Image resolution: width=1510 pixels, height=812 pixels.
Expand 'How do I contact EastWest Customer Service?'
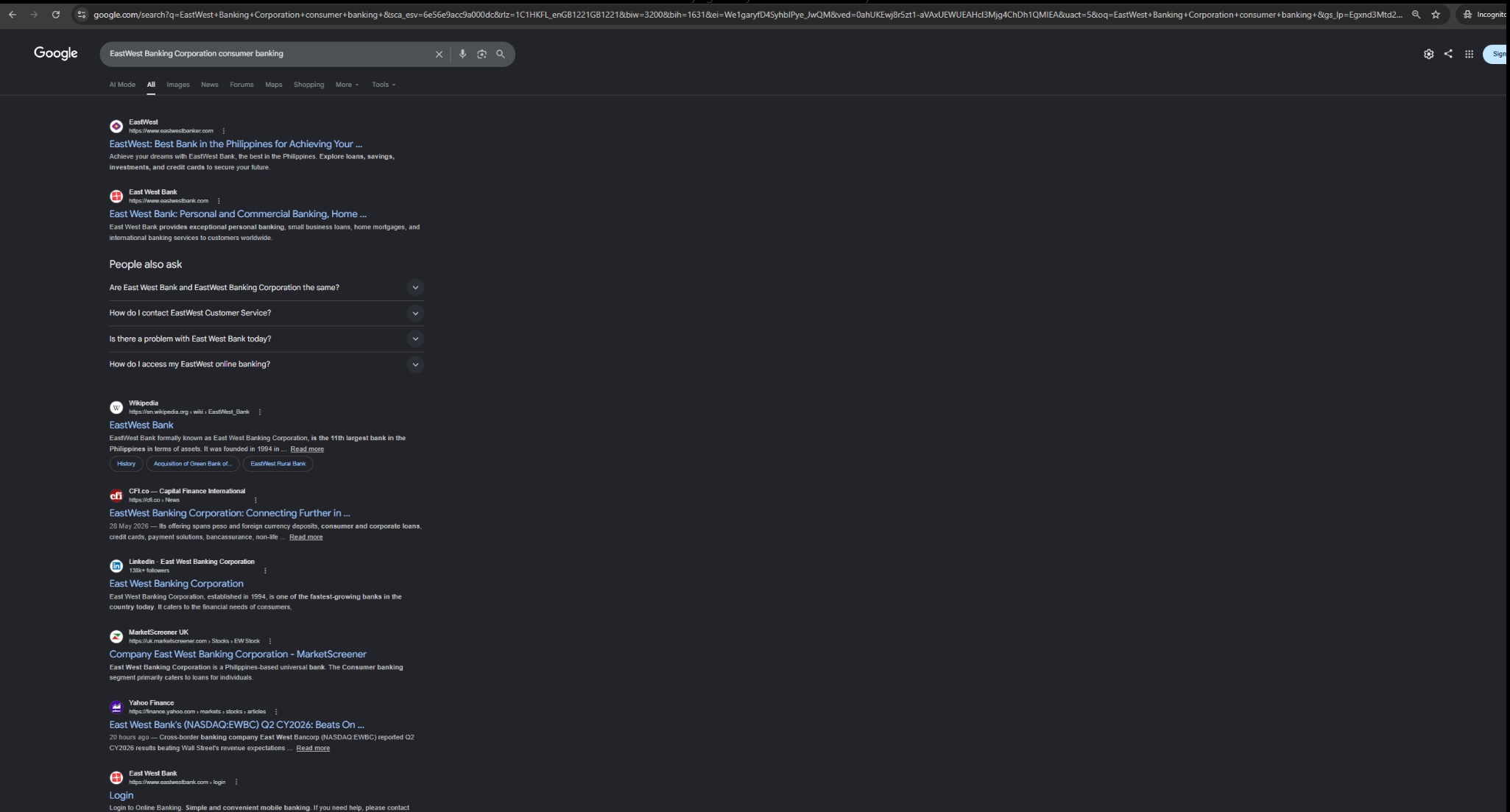(x=267, y=314)
